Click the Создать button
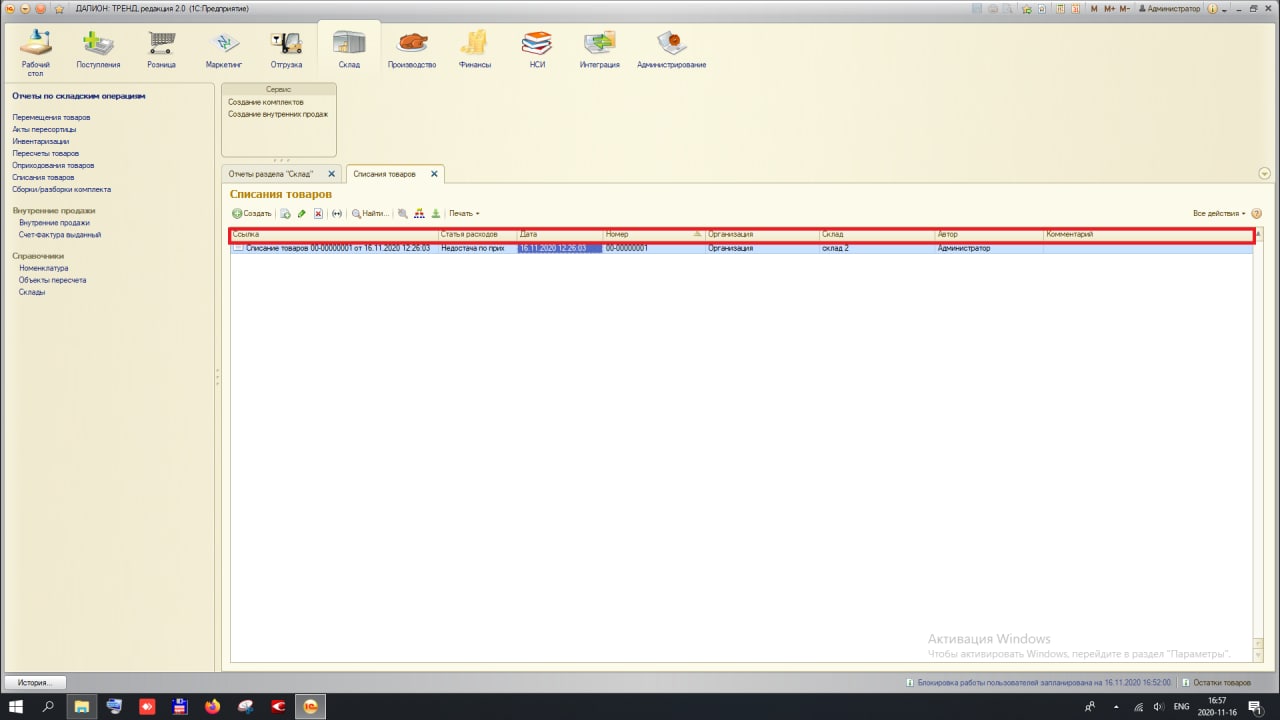This screenshot has width=1280, height=720. (x=252, y=213)
